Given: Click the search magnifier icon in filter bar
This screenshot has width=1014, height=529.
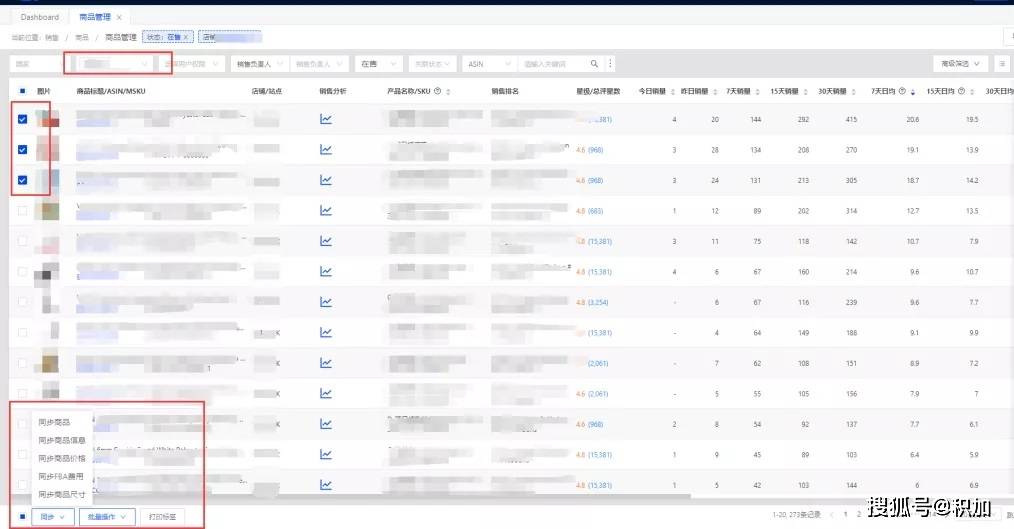Looking at the screenshot, I should (x=594, y=64).
